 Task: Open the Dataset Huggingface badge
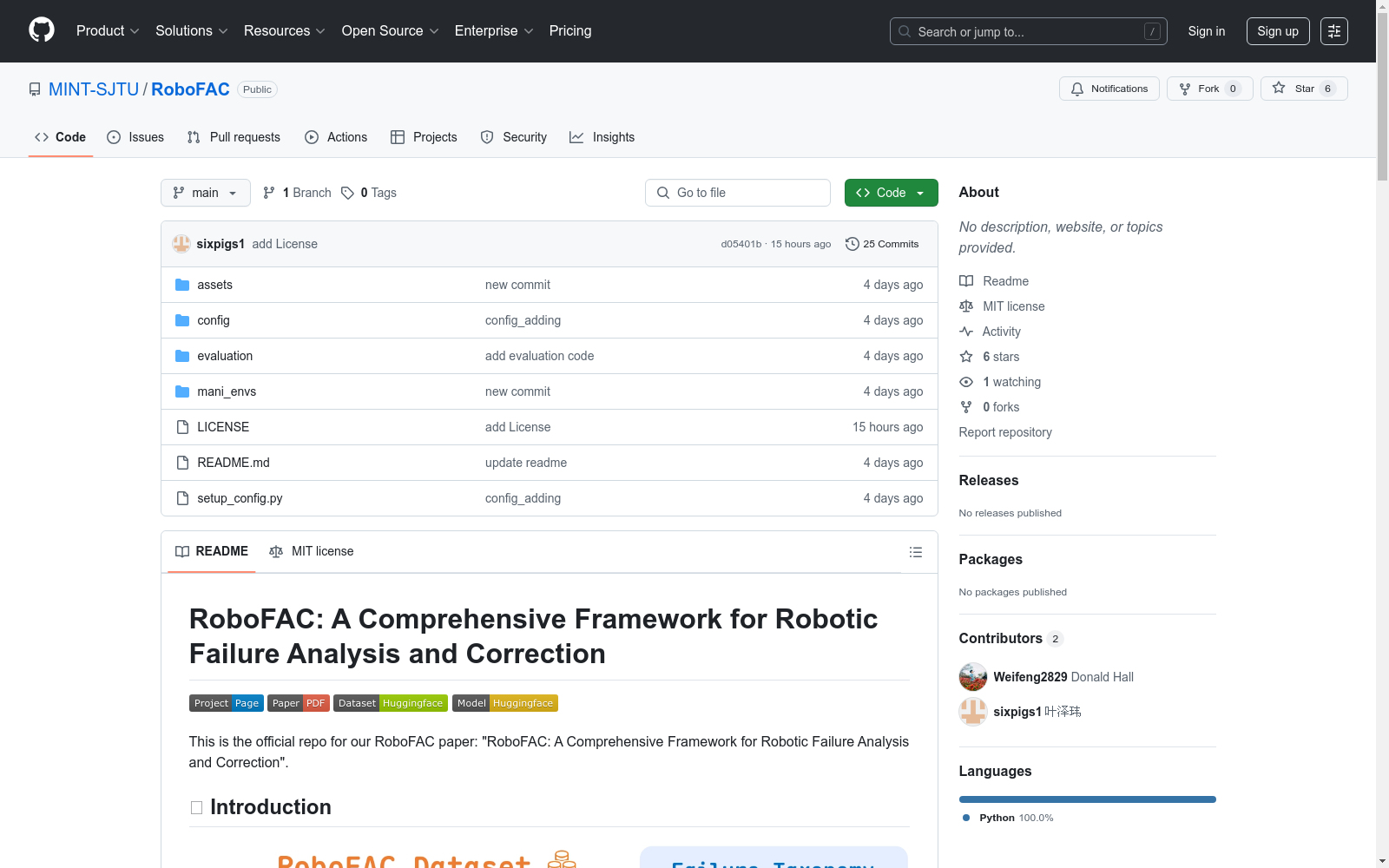(391, 703)
